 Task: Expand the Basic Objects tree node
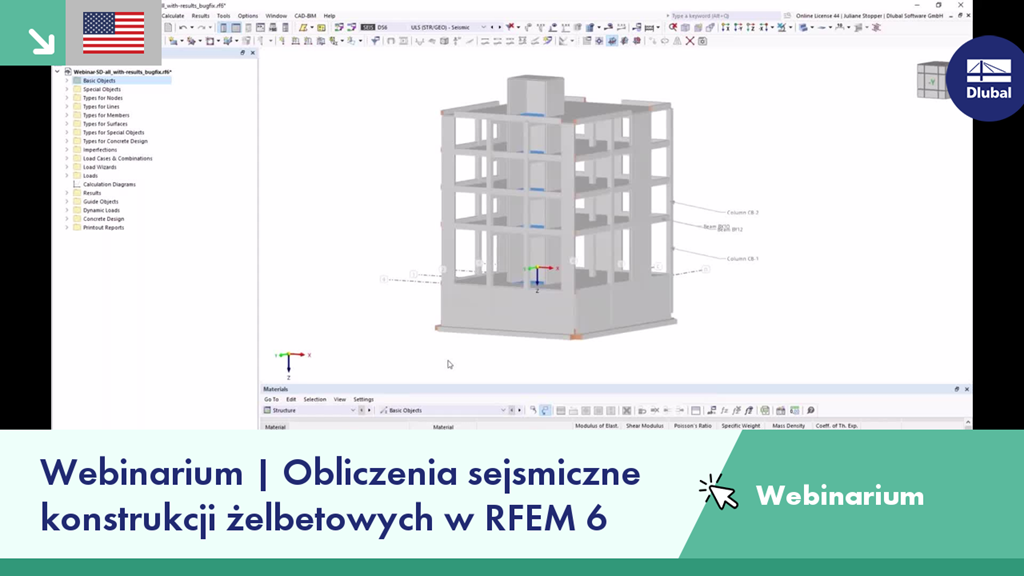67,80
